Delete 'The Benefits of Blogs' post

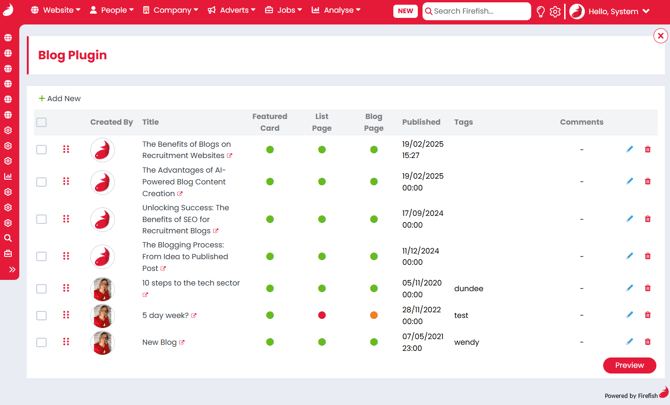click(648, 150)
